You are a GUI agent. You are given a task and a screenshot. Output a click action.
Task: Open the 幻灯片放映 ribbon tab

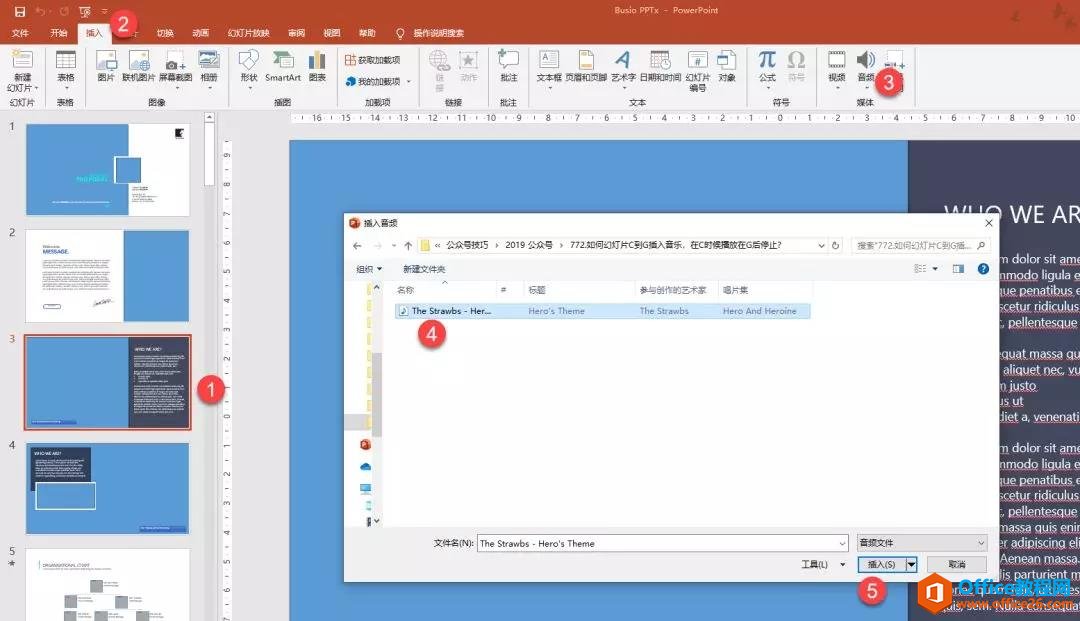tap(247, 32)
